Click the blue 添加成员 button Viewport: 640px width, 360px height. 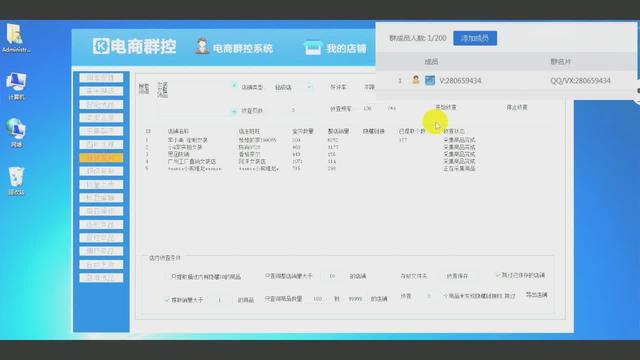pos(475,38)
